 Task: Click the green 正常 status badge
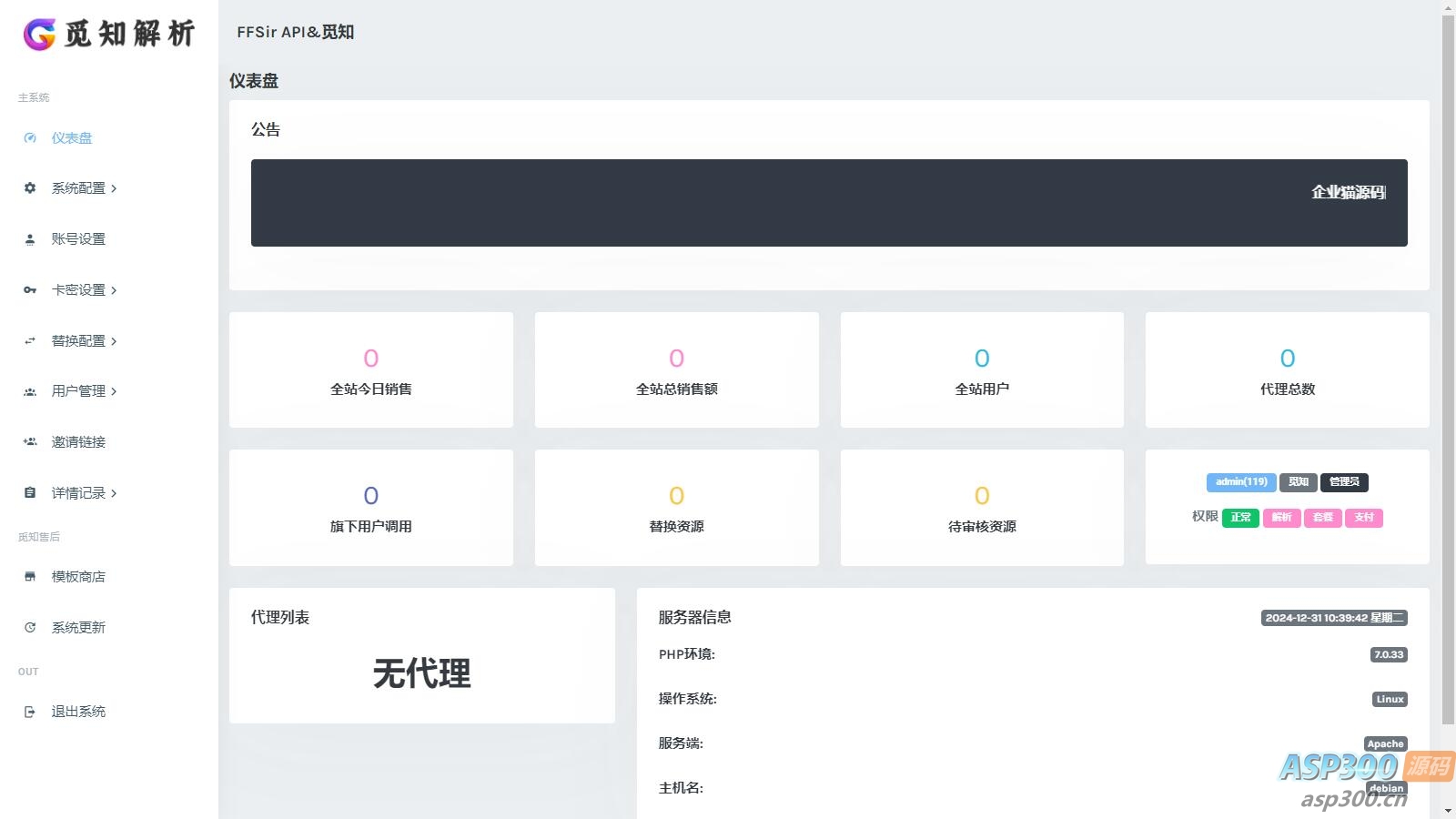click(1240, 518)
